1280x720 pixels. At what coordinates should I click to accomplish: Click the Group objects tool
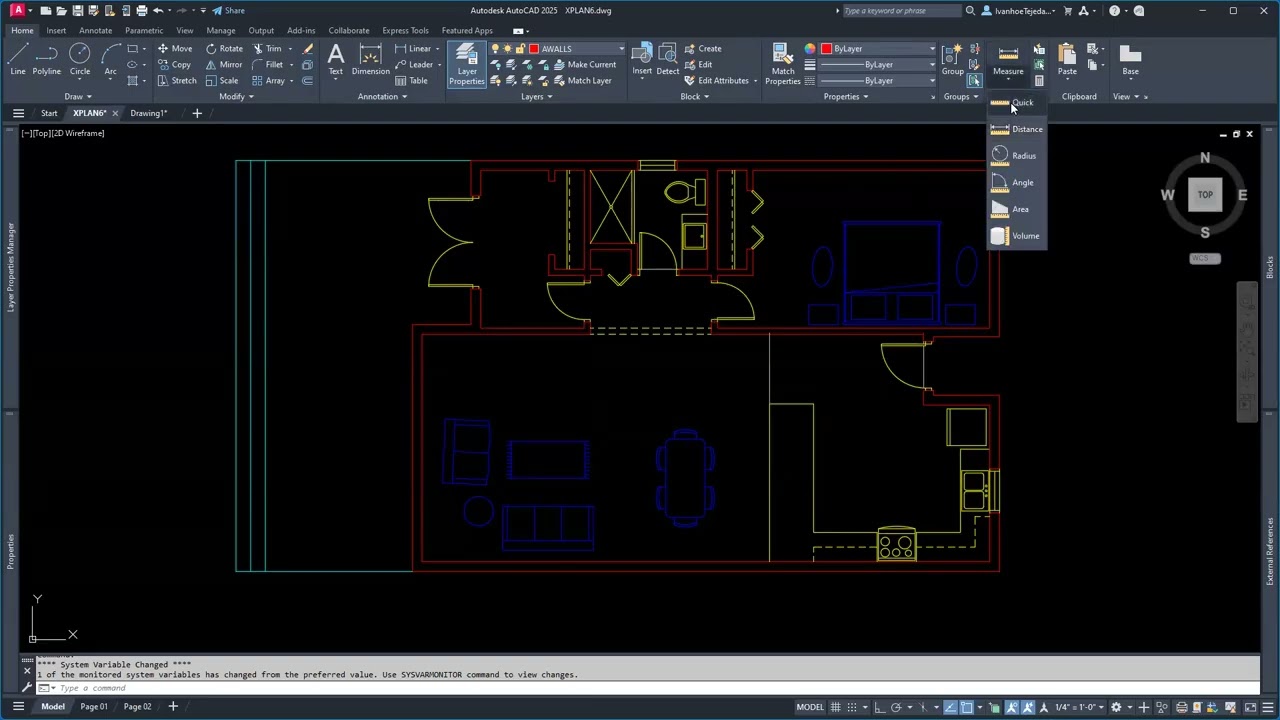point(952,60)
